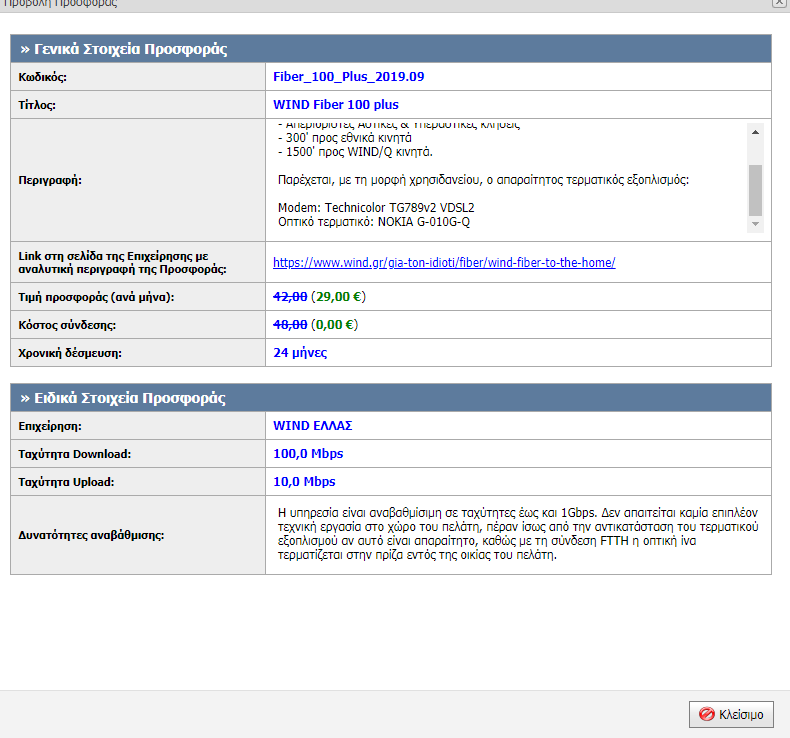Click the Κωδικός: label

(43, 77)
